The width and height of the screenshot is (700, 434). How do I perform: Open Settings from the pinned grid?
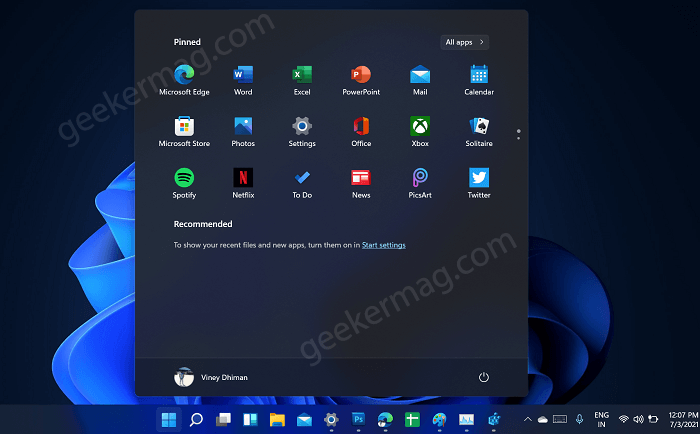tap(302, 132)
